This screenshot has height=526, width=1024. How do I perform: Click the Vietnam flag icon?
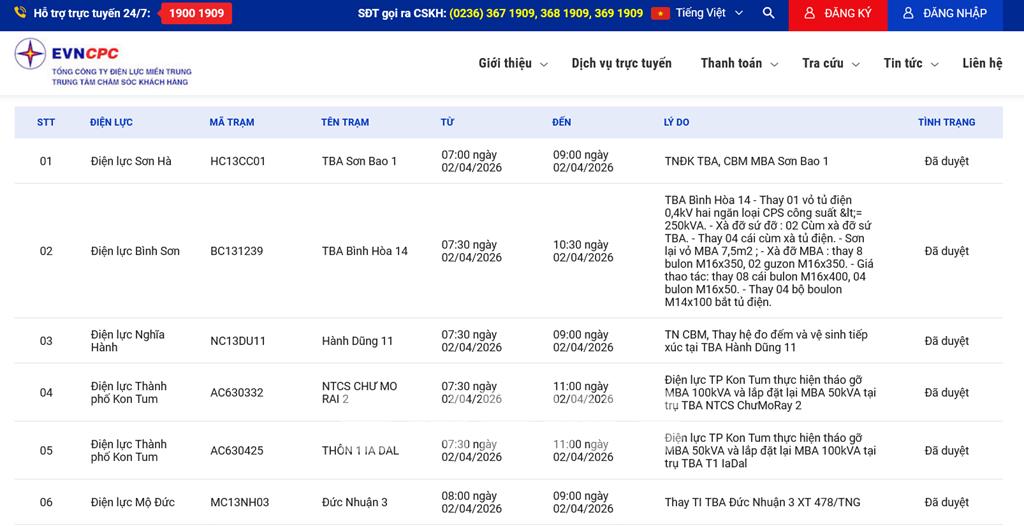[x=660, y=13]
